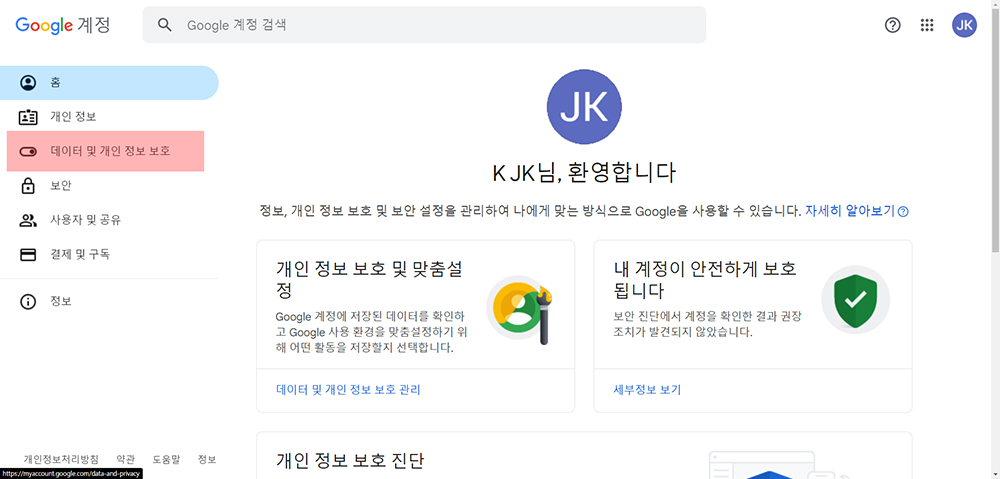This screenshot has width=1000, height=479.
Task: Click the 내 계정이 안전하게 보호됩니다 heading
Action: click(x=704, y=279)
